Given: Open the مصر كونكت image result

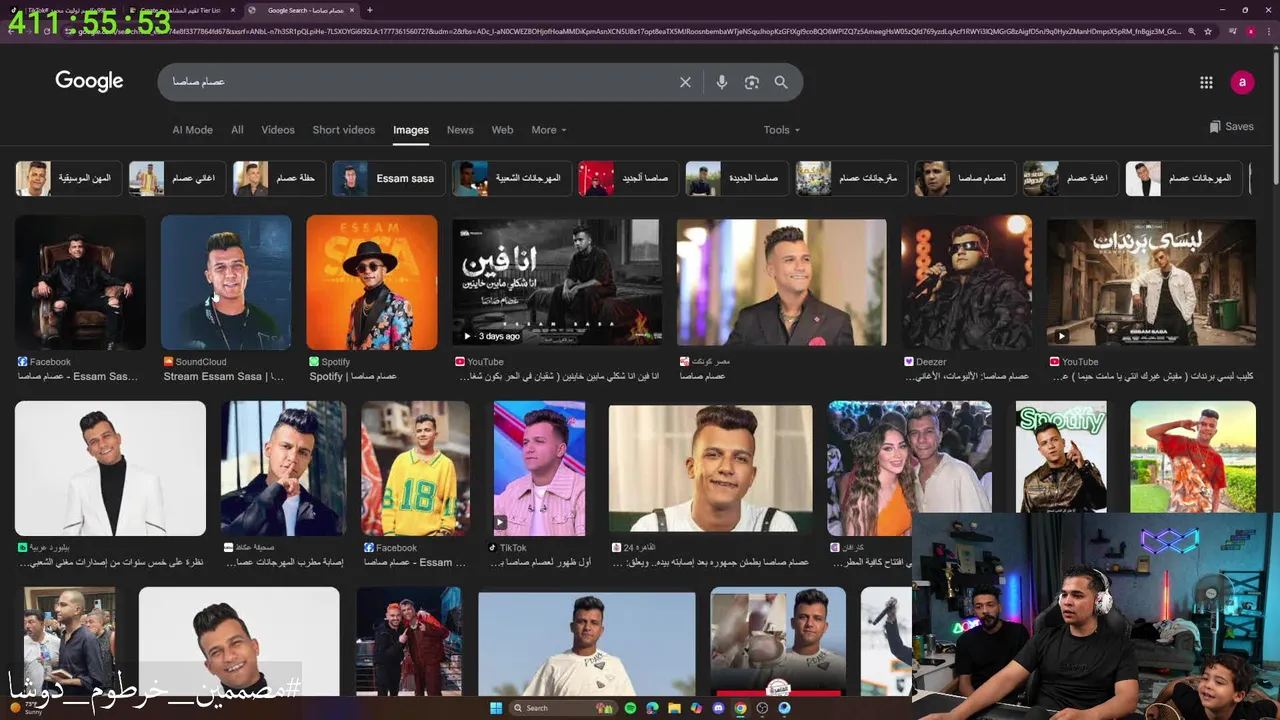Looking at the screenshot, I should pyautogui.click(x=781, y=283).
